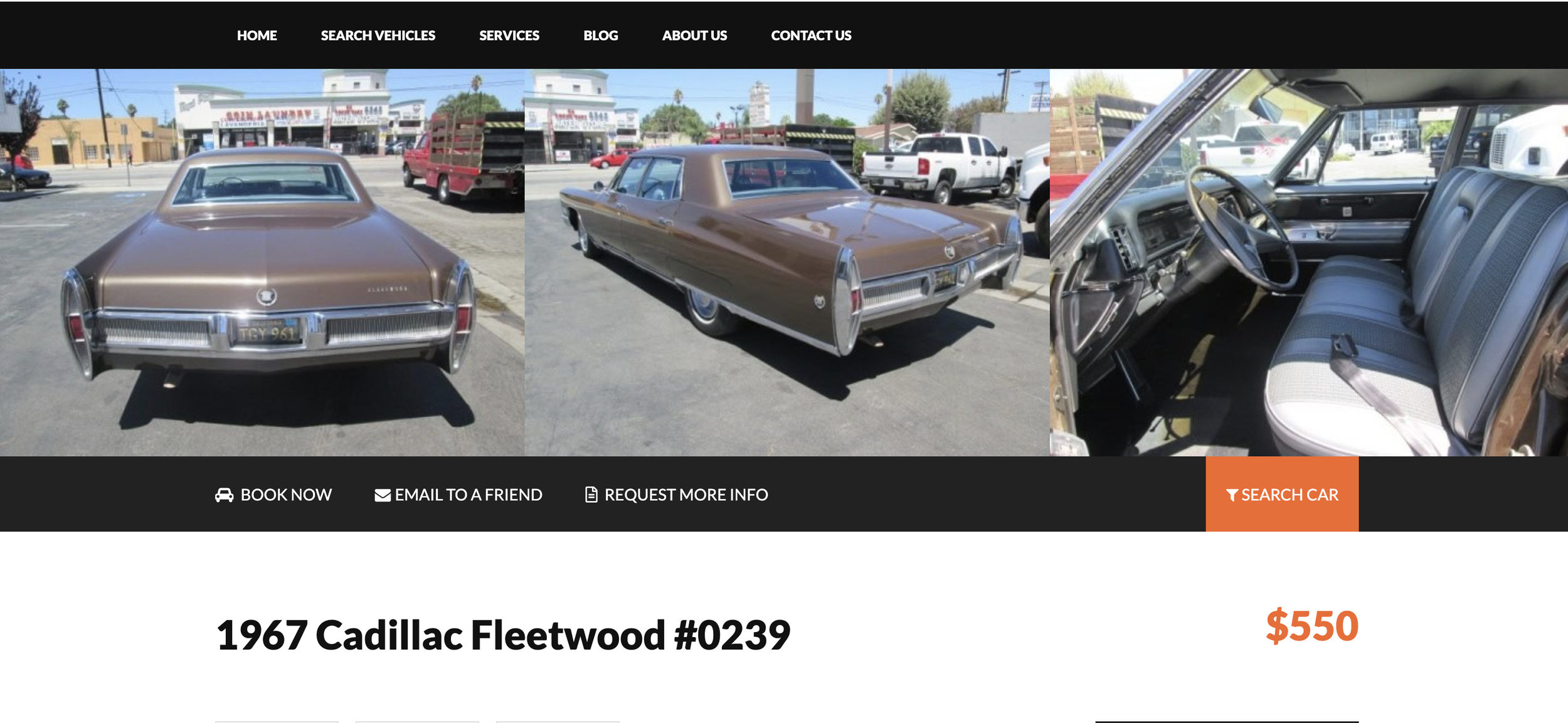Click the envelope icon for Email to a Friend
Viewport: 1568px width, 723px height.
383,495
